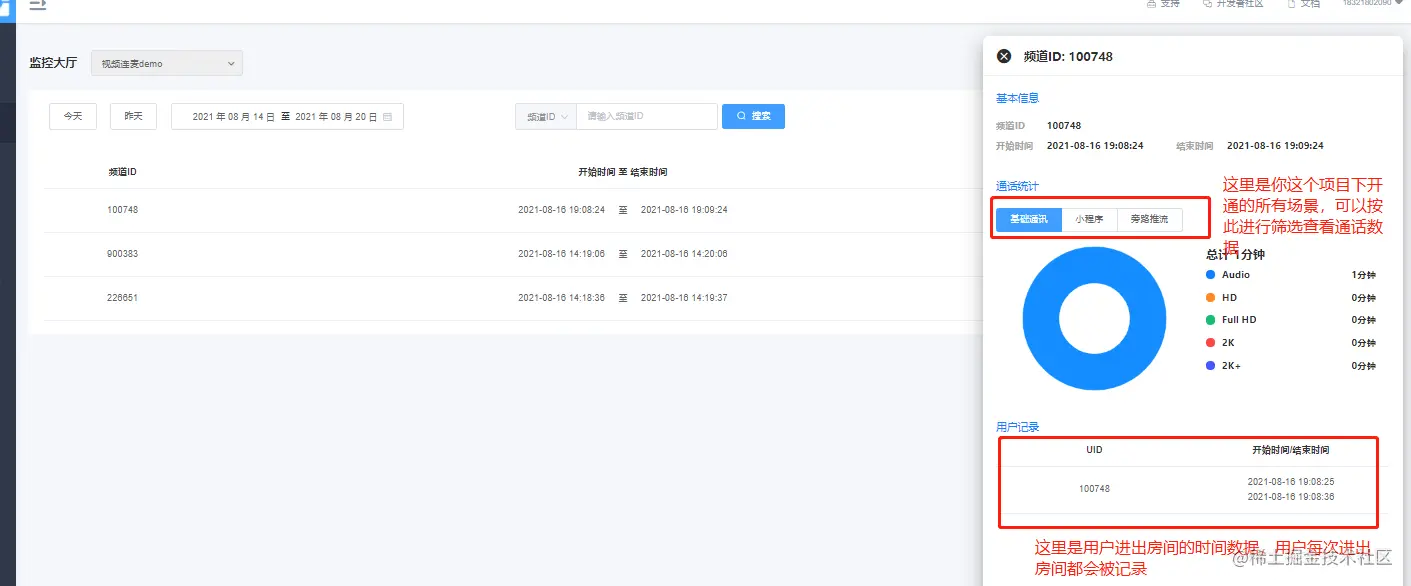Click the 开始时间 至 结束时间 column header
Screen dimensions: 1411x586
coord(622,172)
